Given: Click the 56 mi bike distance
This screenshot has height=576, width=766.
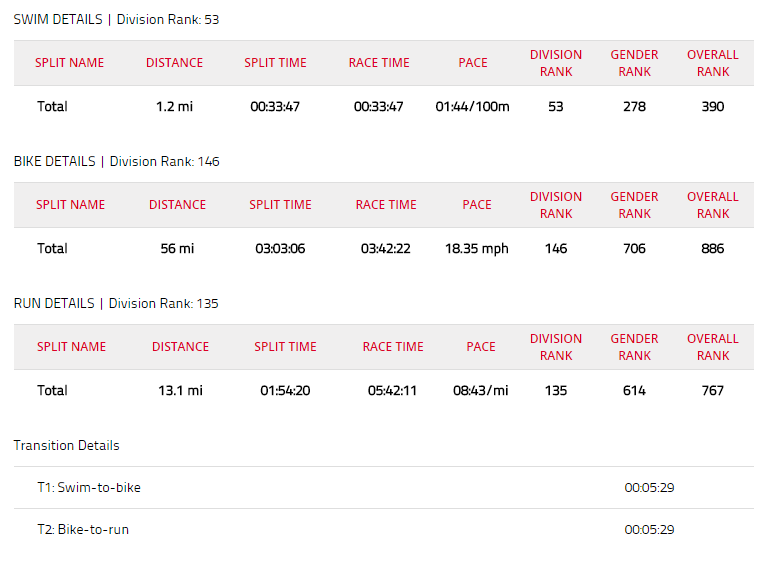Looking at the screenshot, I should pyautogui.click(x=177, y=248).
